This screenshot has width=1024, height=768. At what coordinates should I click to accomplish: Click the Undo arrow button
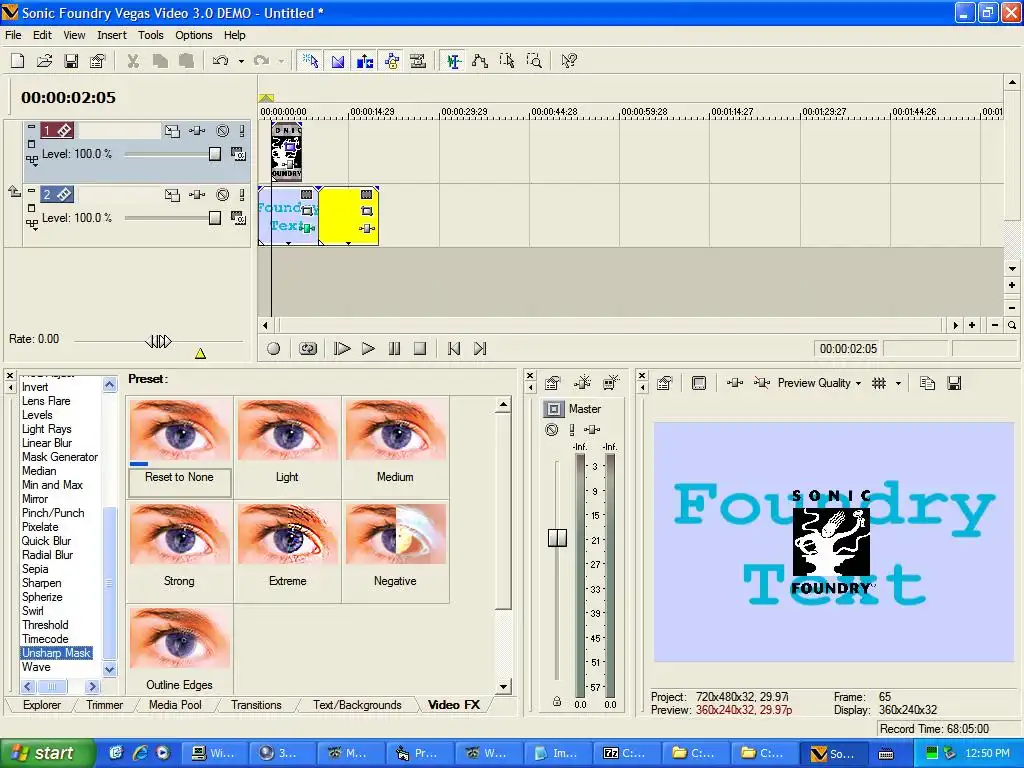click(x=221, y=61)
